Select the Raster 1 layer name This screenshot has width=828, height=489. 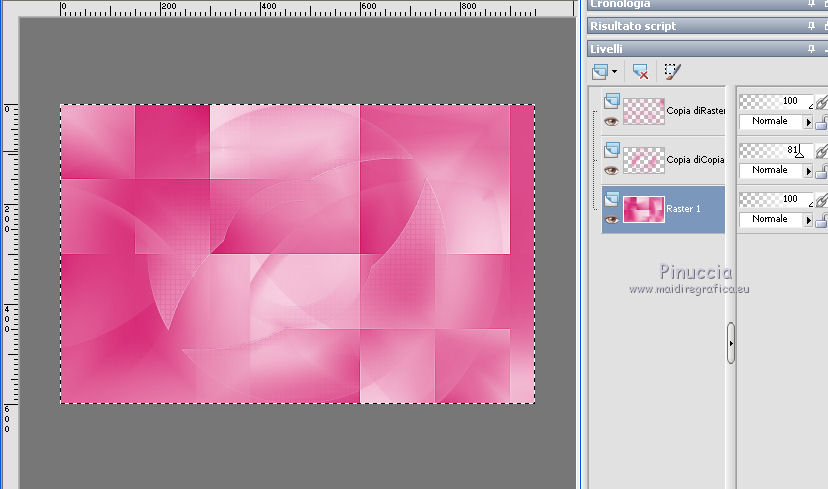coord(683,209)
